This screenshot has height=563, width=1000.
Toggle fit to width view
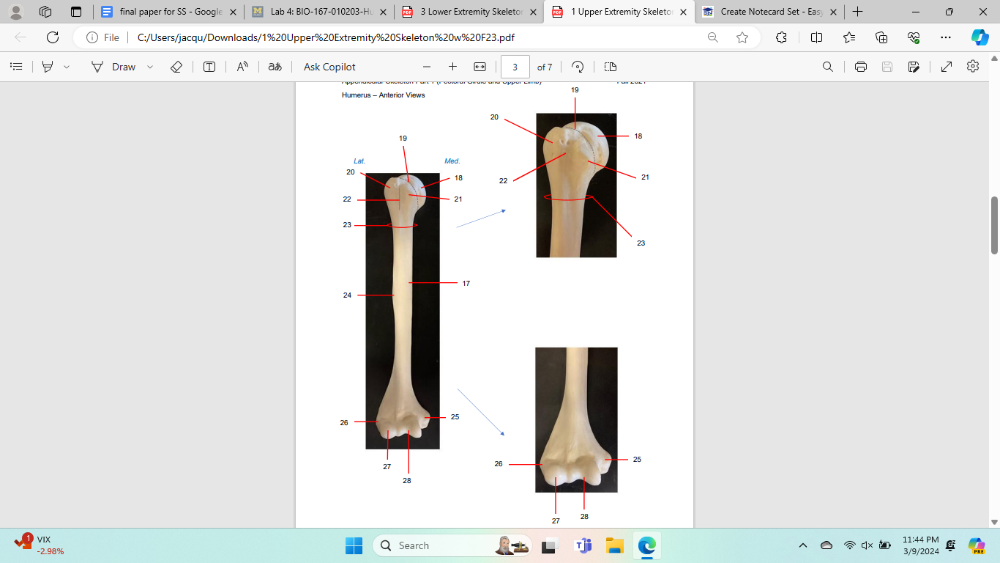click(x=479, y=67)
